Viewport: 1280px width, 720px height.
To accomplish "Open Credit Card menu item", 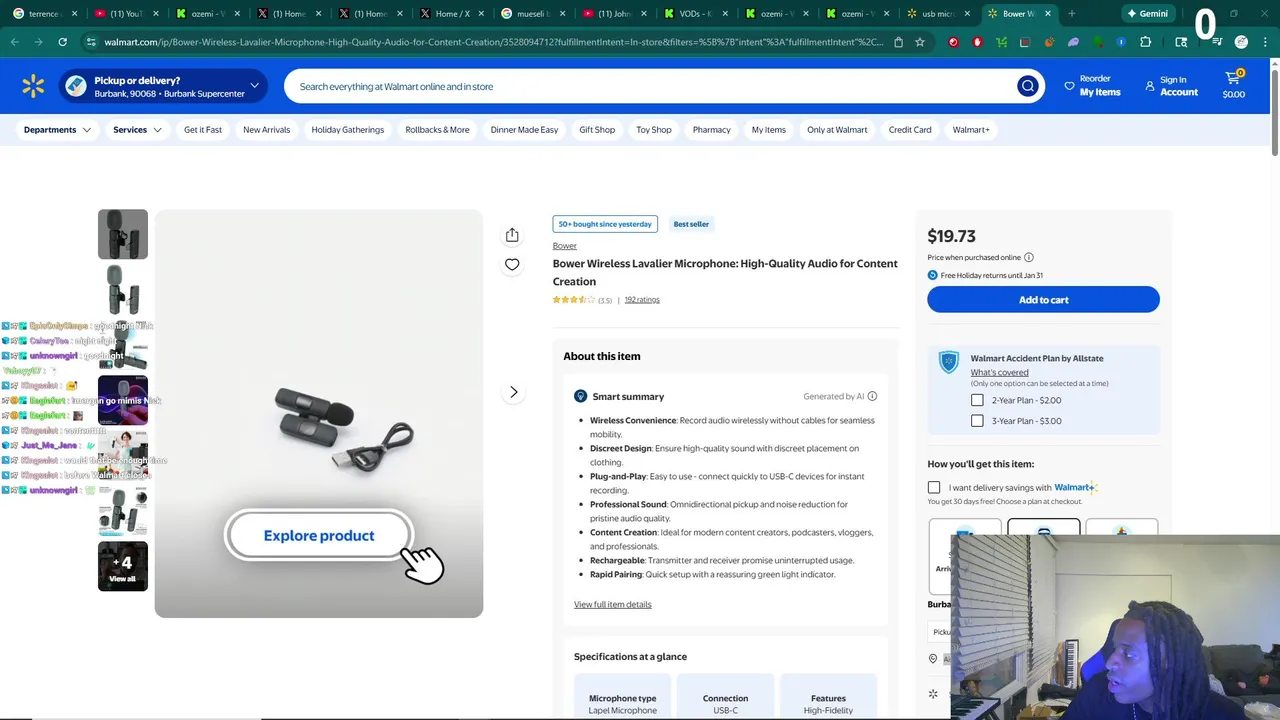I will click(x=910, y=130).
